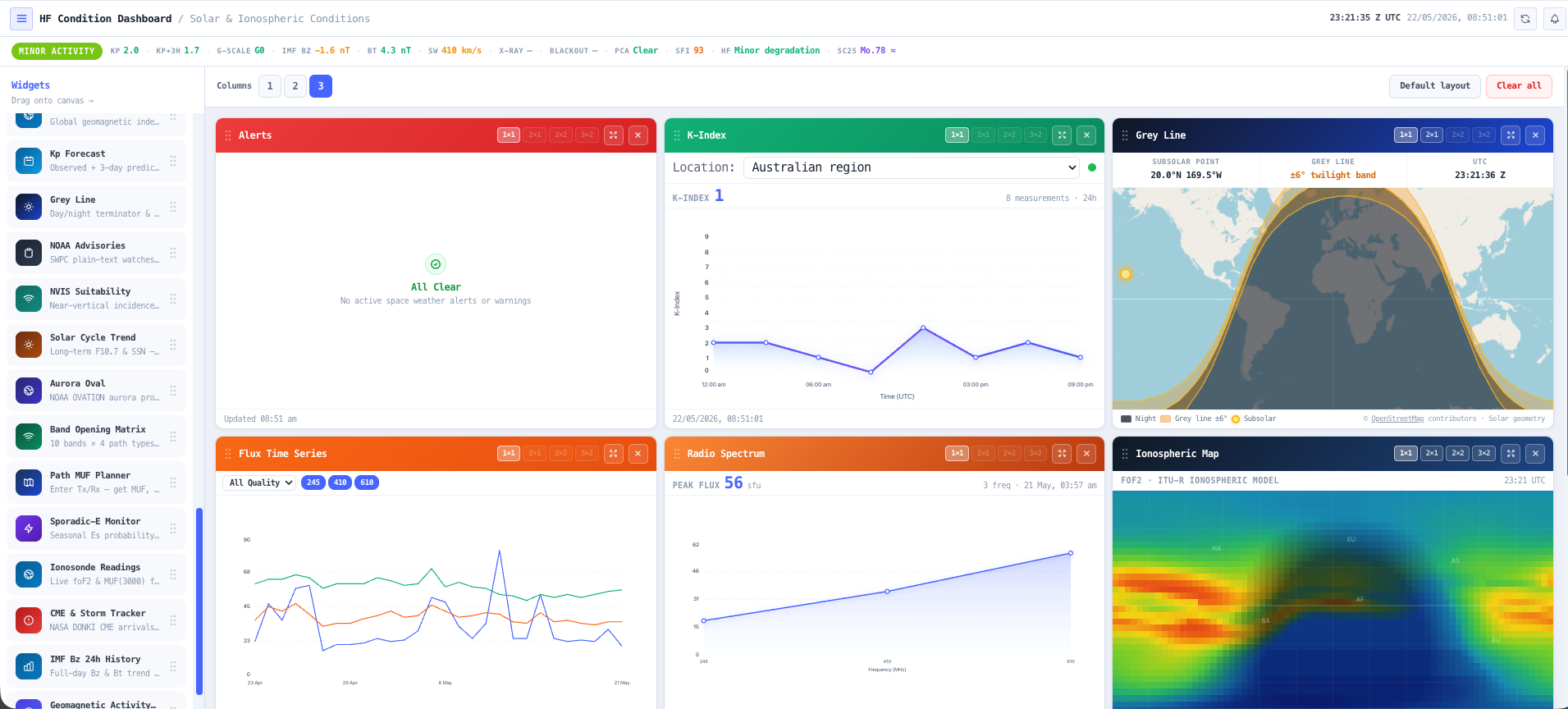Remove the K-Index widget with its X

tap(1087, 135)
